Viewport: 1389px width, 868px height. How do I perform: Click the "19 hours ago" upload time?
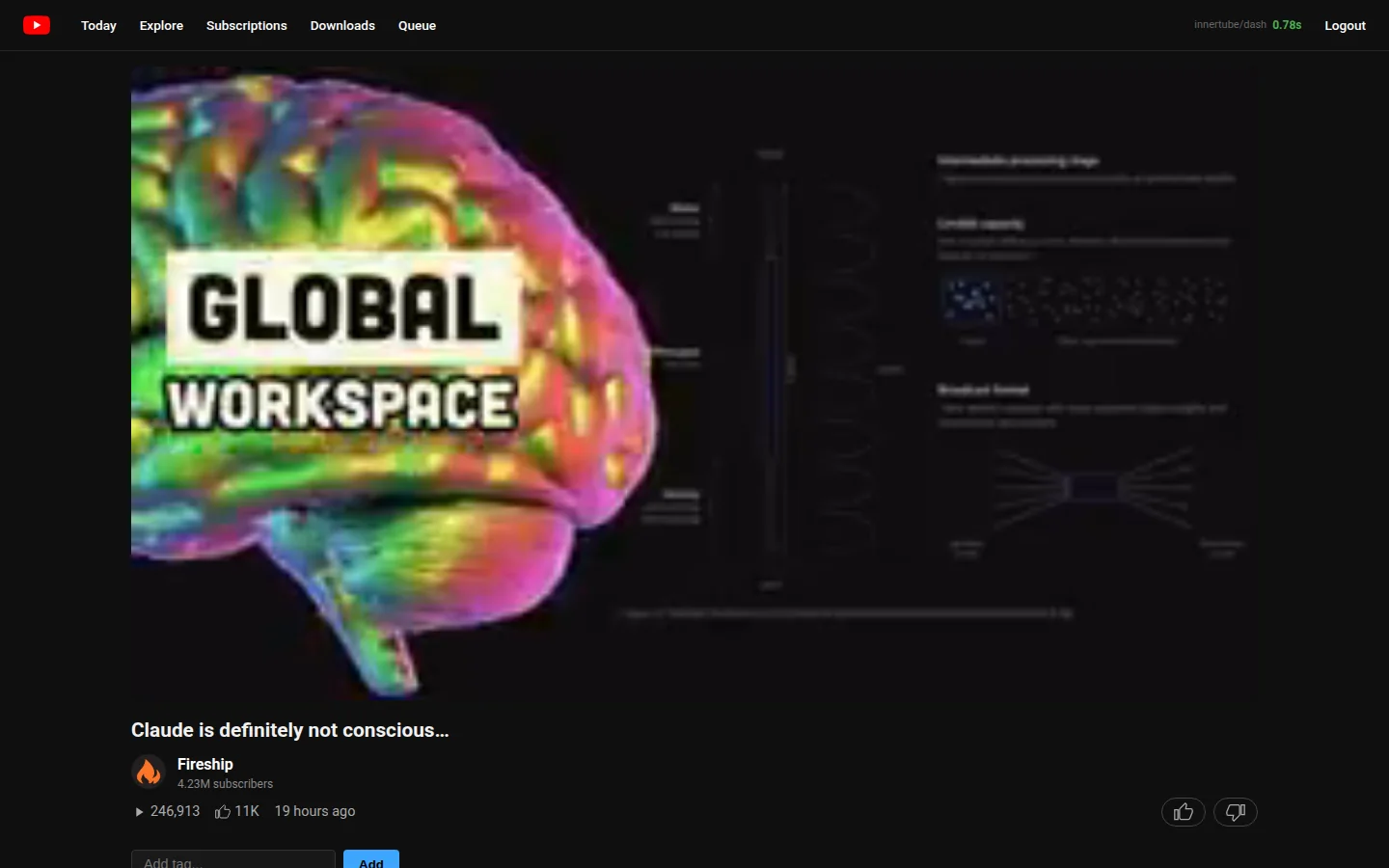[x=314, y=811]
